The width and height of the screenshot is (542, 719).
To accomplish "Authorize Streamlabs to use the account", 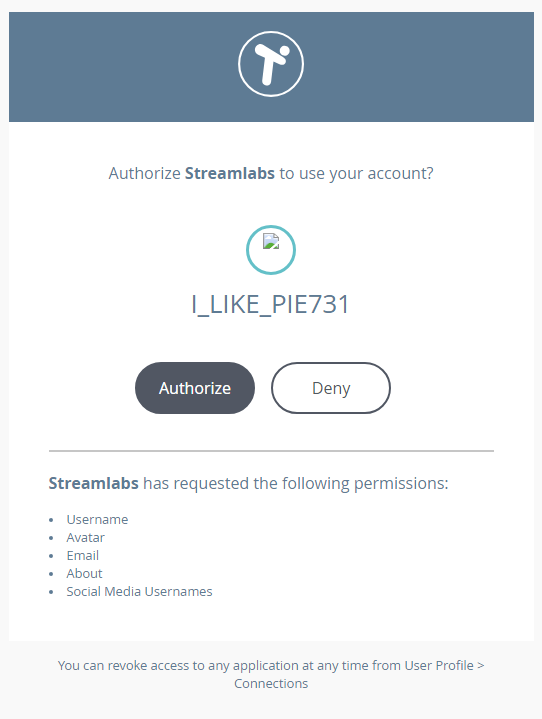I will (x=195, y=388).
